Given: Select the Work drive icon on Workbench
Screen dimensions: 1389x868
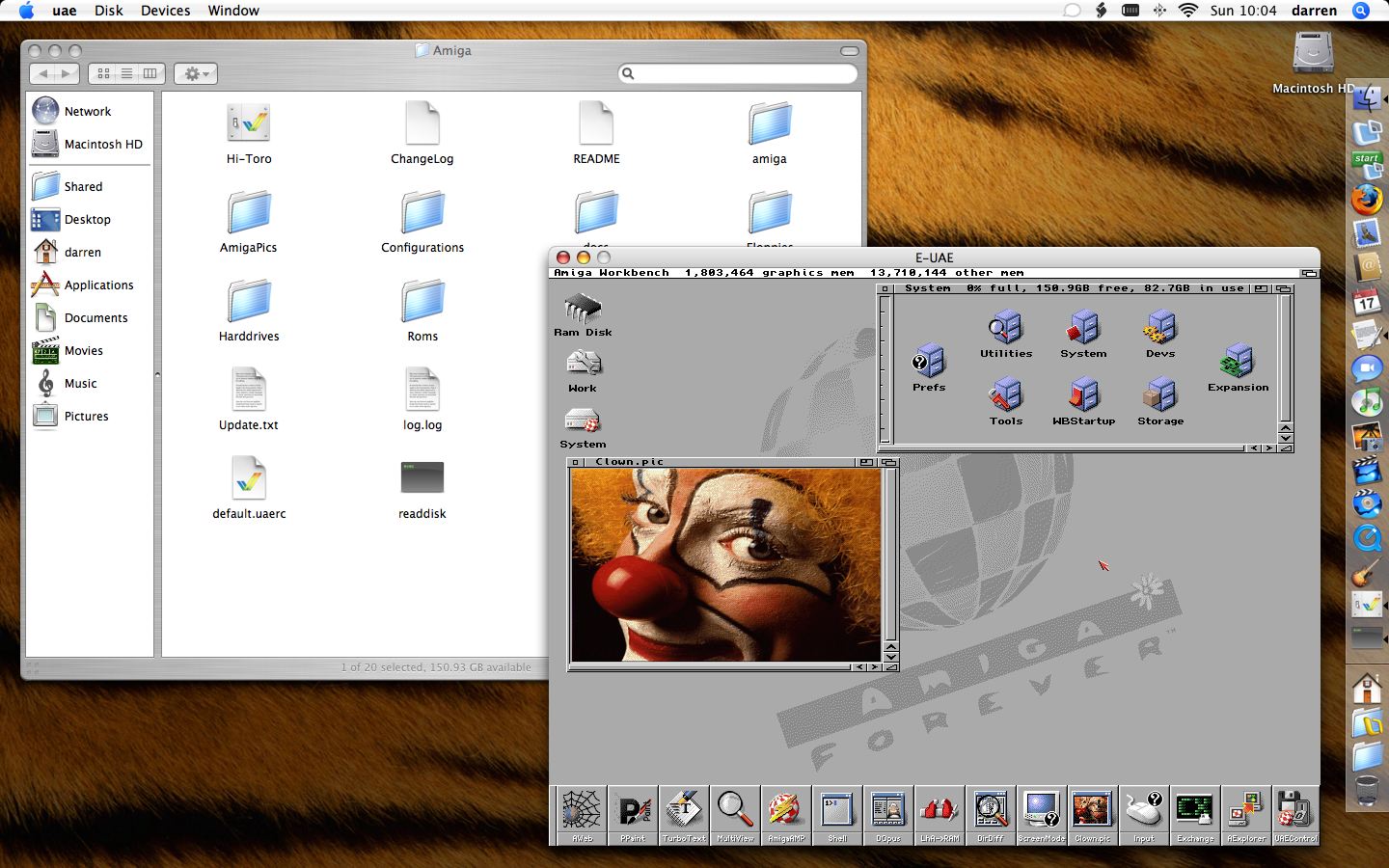Looking at the screenshot, I should [x=583, y=371].
